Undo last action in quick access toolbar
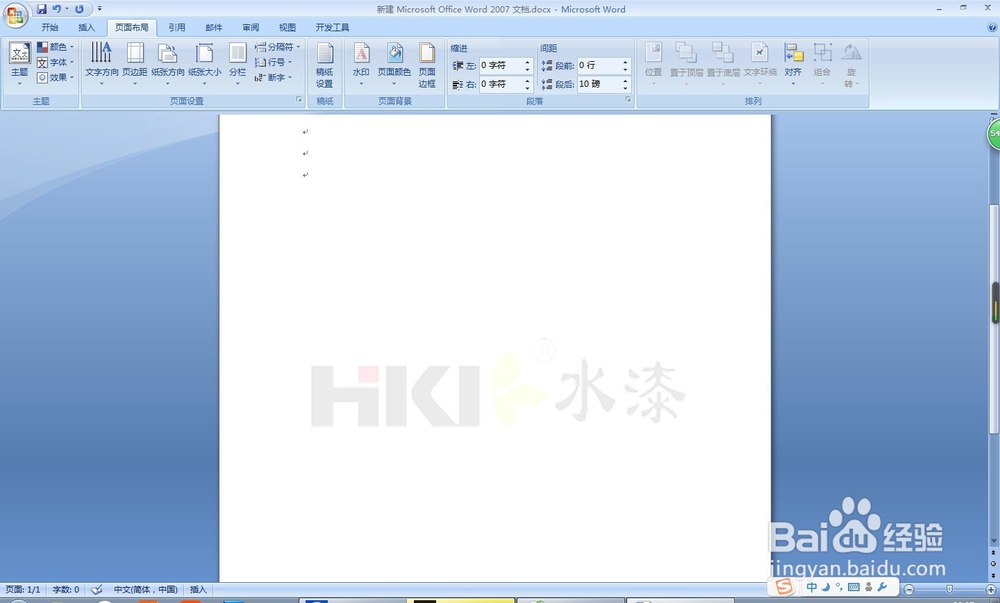The width and height of the screenshot is (1000, 603). coord(57,9)
